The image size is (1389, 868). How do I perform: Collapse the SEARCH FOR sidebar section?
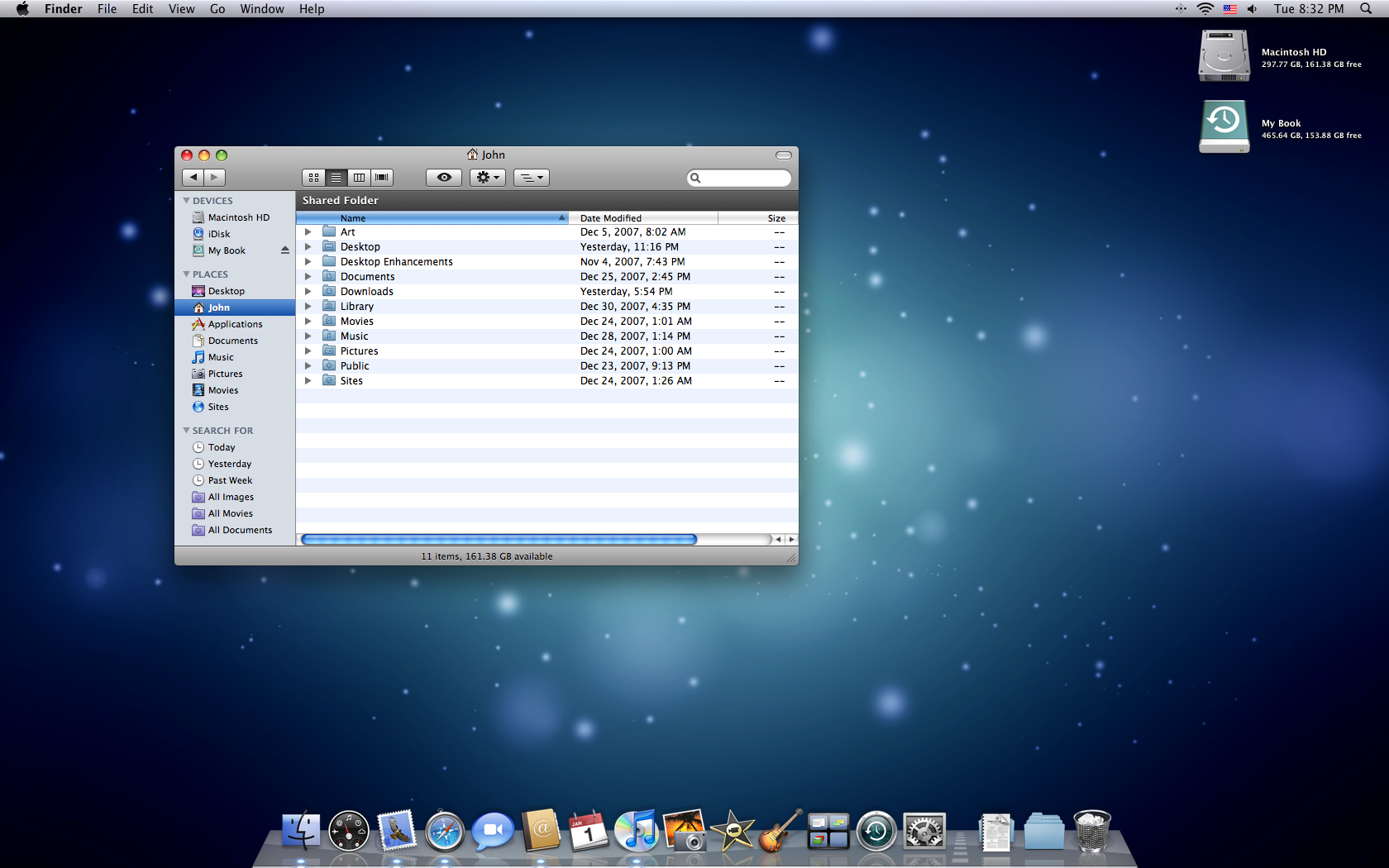pyautogui.click(x=186, y=431)
